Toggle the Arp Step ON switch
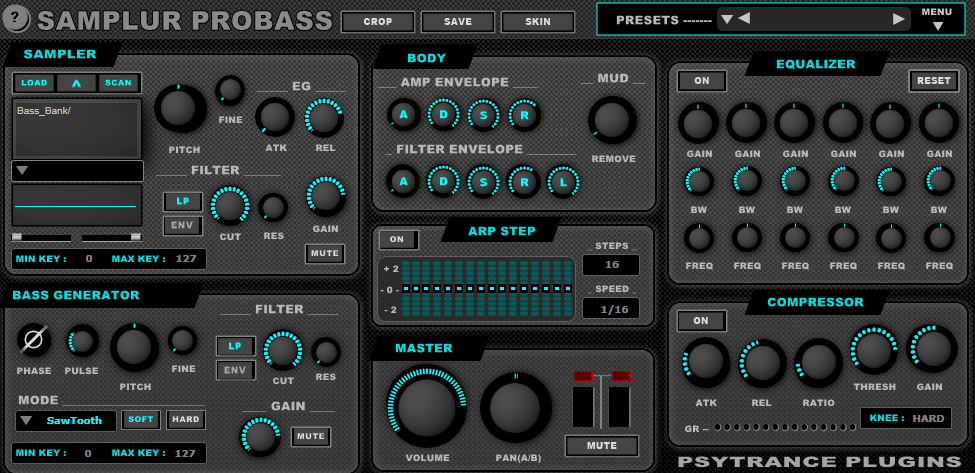 398,239
